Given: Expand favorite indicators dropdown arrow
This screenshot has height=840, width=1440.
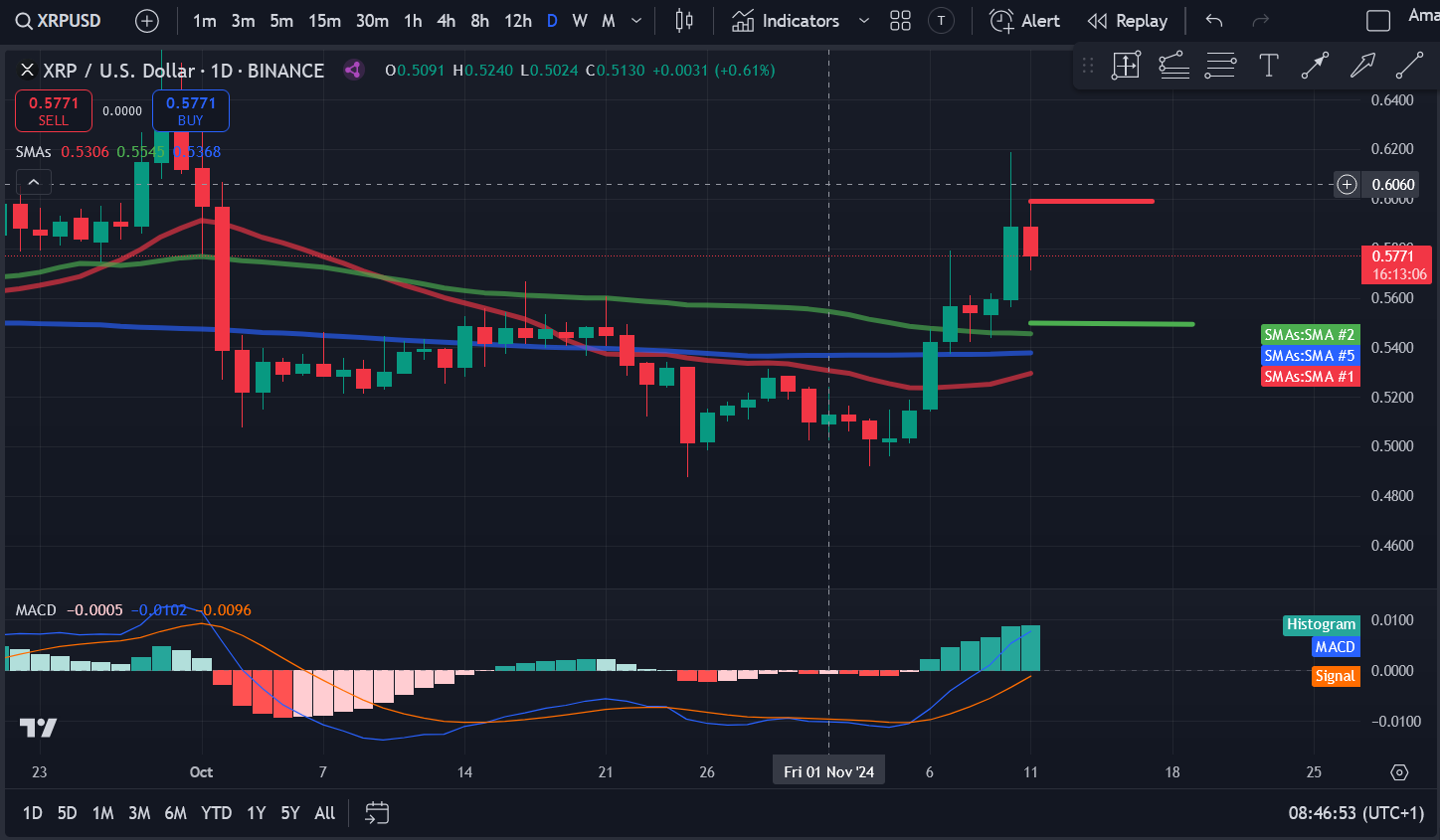Looking at the screenshot, I should [x=864, y=21].
